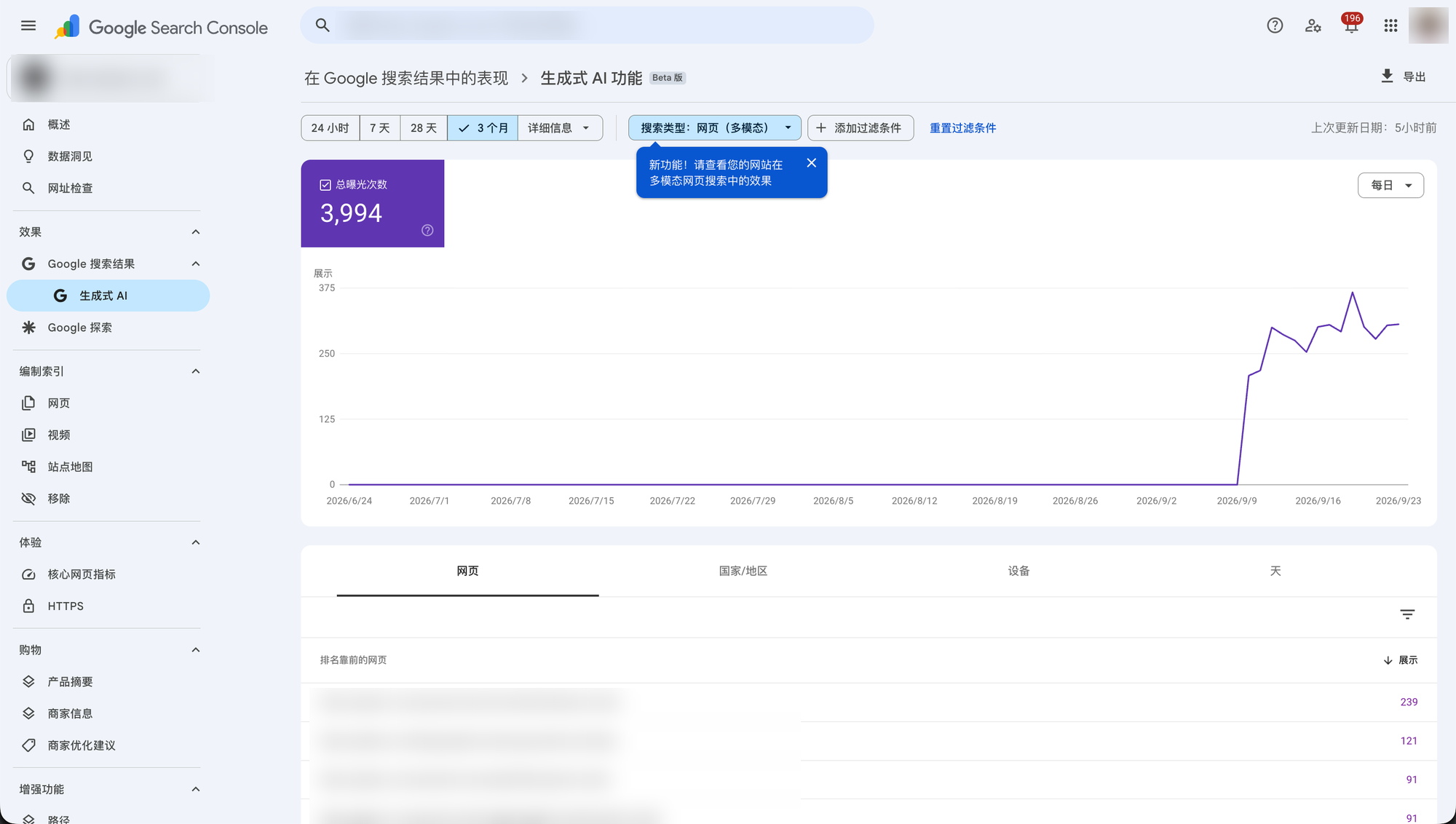1456x824 pixels.
Task: Select the 3 个月 date range
Action: tap(483, 128)
